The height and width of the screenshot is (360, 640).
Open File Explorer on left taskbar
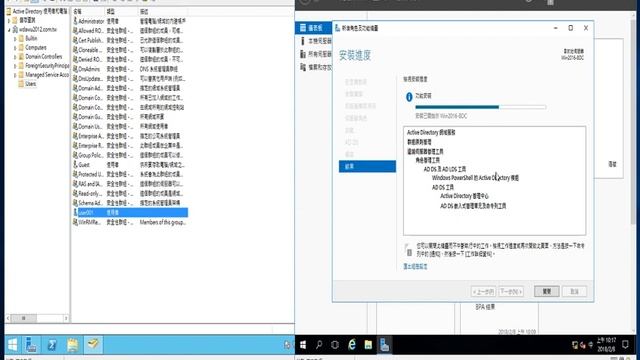coord(73,345)
